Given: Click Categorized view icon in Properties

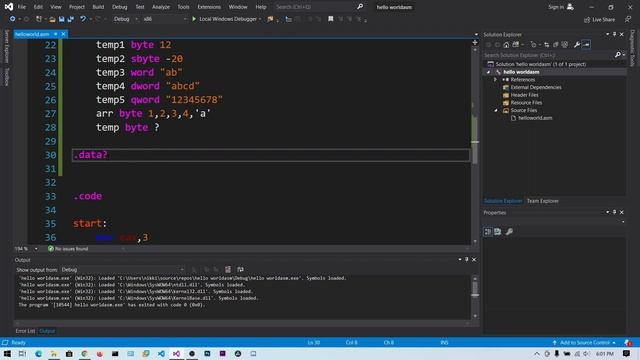Looking at the screenshot, I should pos(488,232).
